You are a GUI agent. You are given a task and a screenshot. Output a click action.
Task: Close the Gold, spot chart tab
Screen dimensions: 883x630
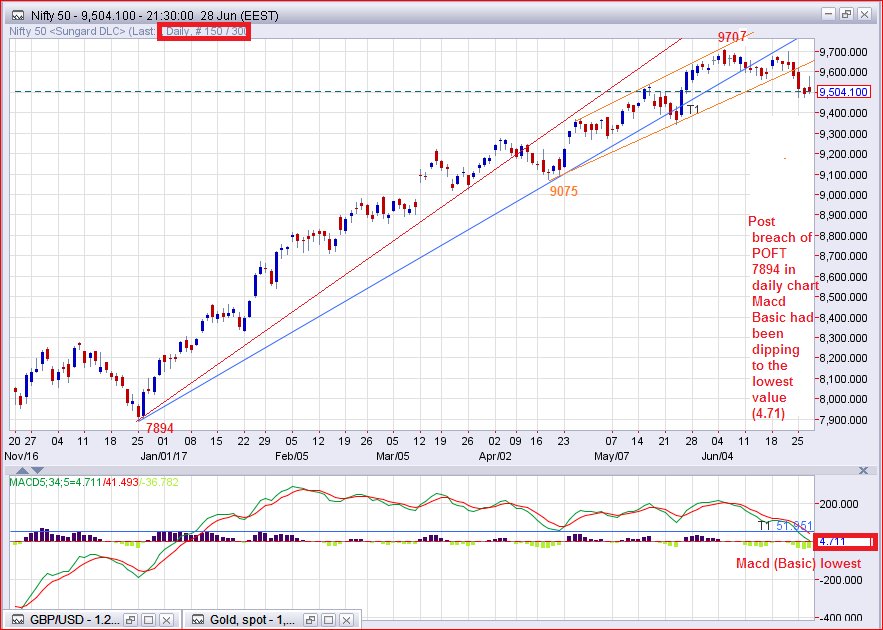(347, 620)
